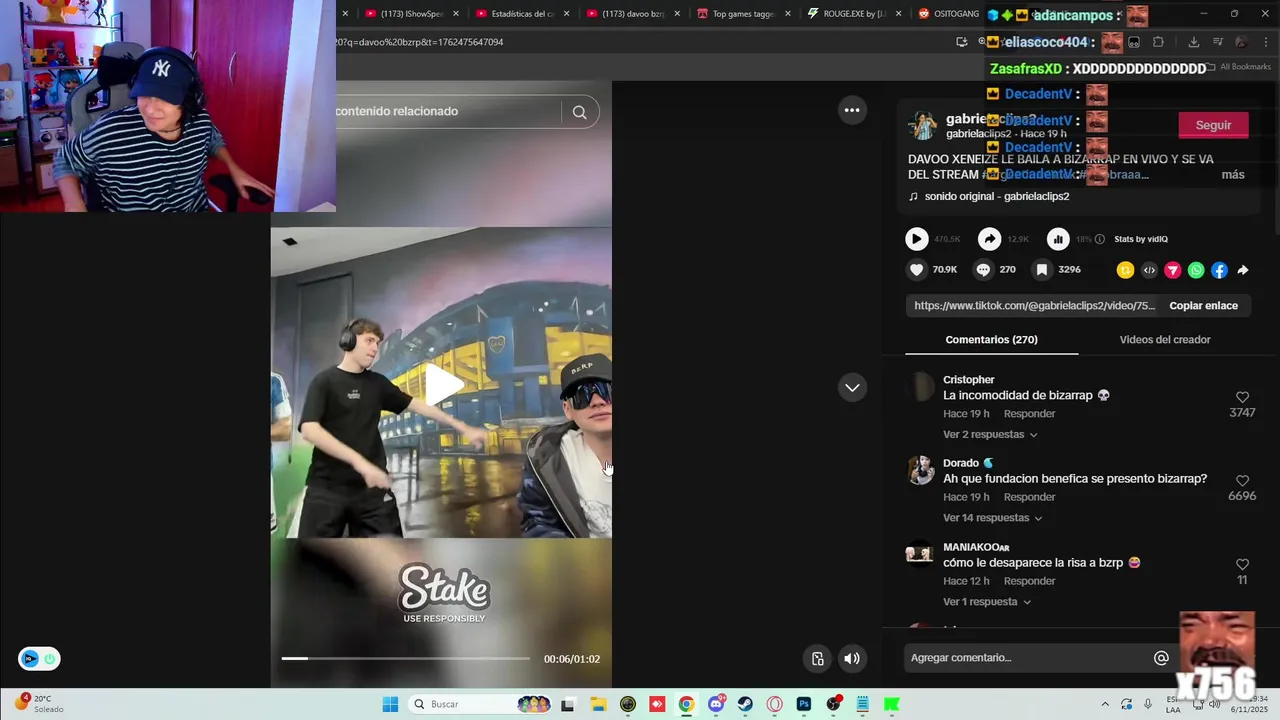The height and width of the screenshot is (720, 1280).
Task: Expand Ver 14 respuestas under Dorado
Action: pyautogui.click(x=993, y=518)
